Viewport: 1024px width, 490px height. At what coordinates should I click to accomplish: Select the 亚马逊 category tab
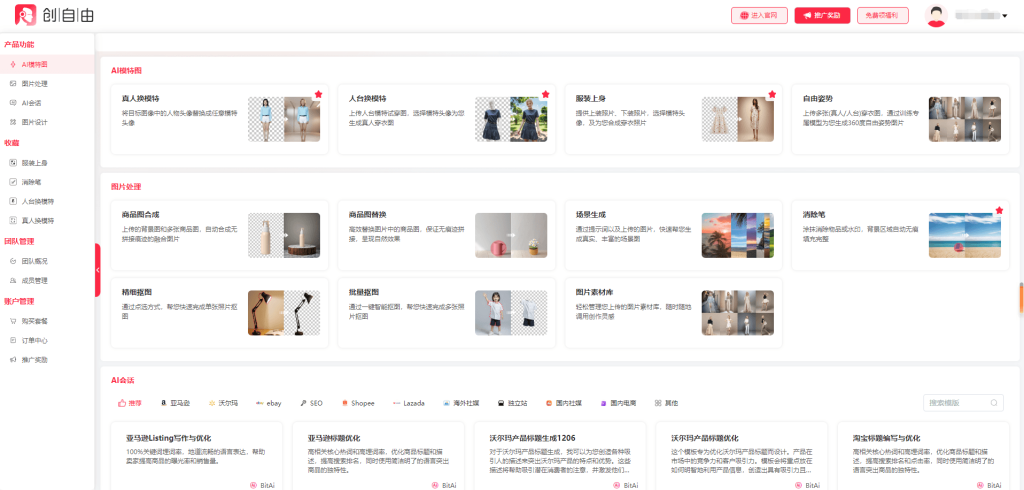coord(174,403)
